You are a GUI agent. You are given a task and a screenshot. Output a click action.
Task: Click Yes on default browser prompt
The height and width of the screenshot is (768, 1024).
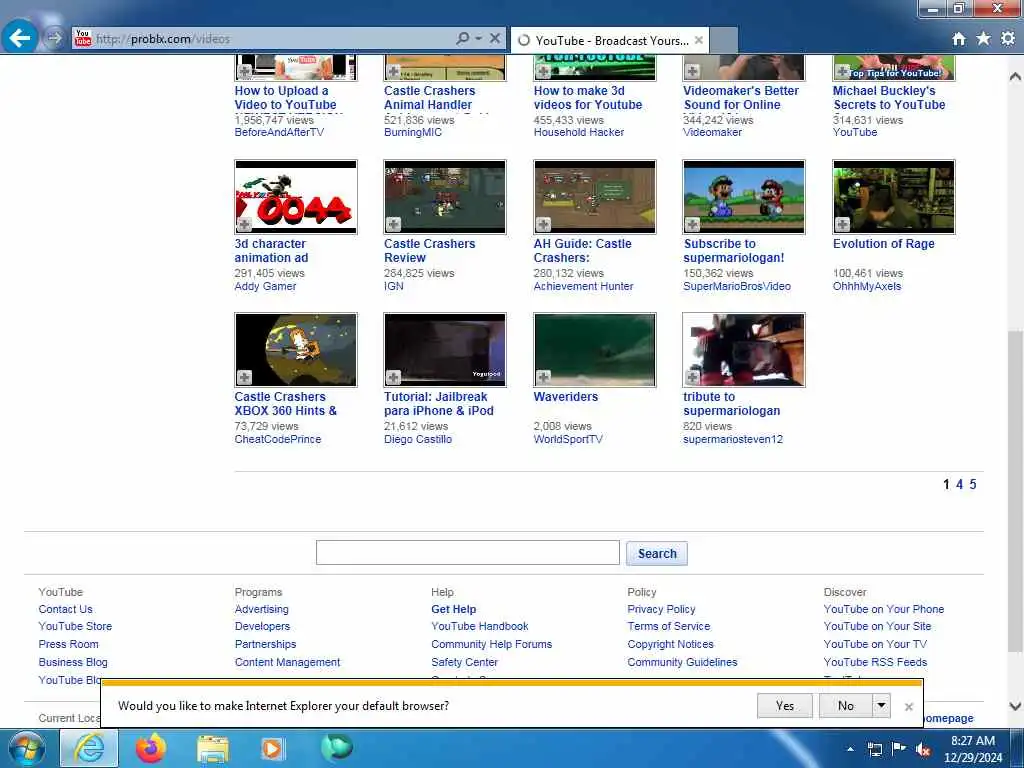pyautogui.click(x=785, y=705)
